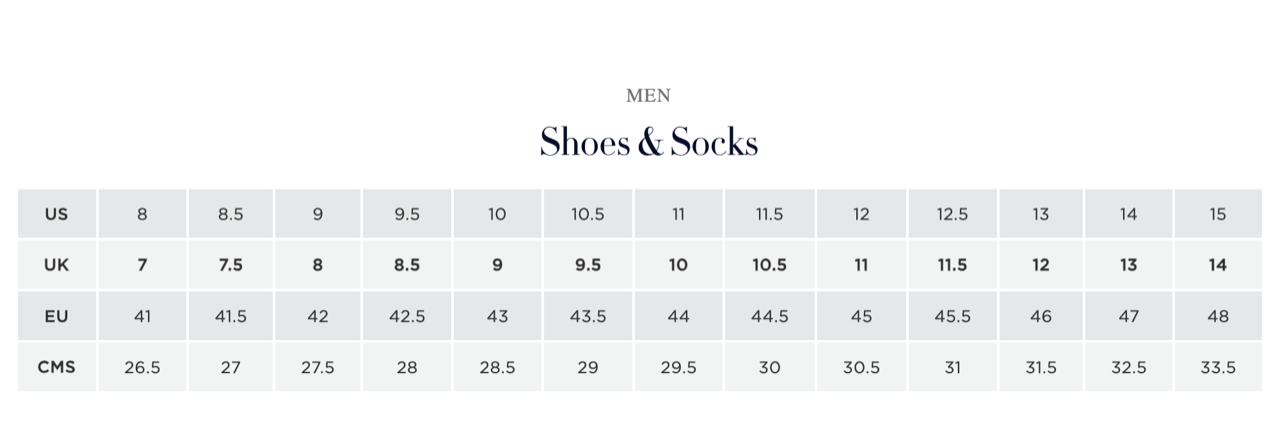Click the MEN label above heading
This screenshot has height=445, width=1280.
point(648,96)
